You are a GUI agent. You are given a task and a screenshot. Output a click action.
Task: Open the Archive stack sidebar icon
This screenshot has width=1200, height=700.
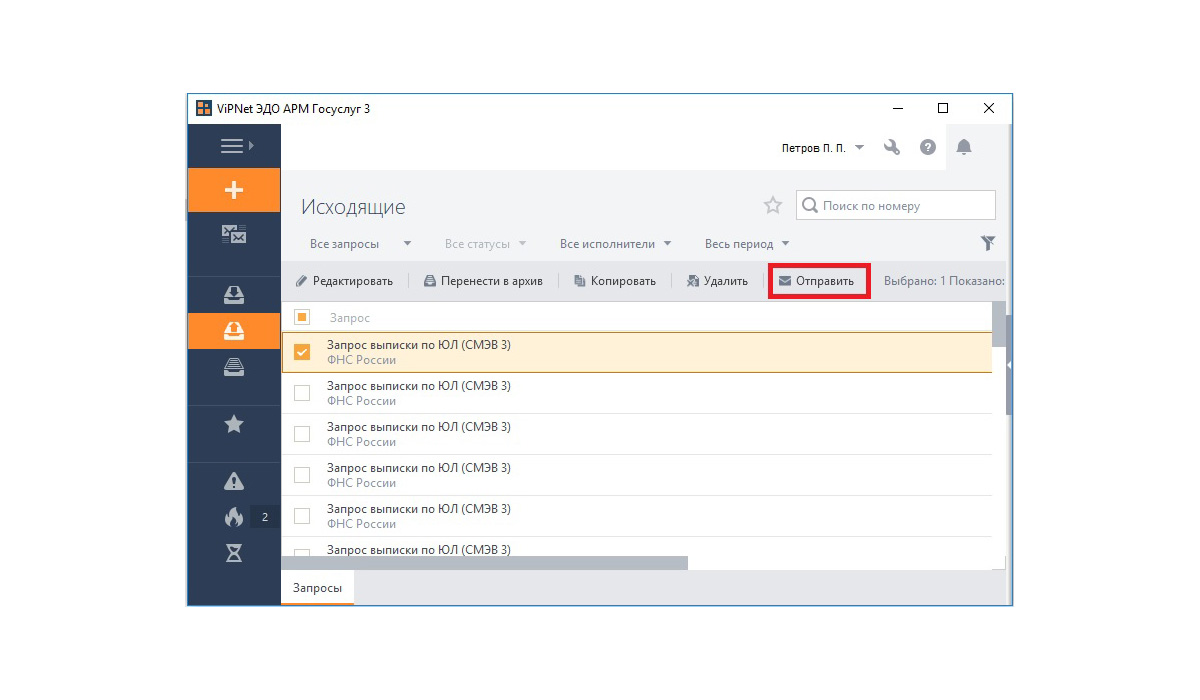tap(234, 366)
